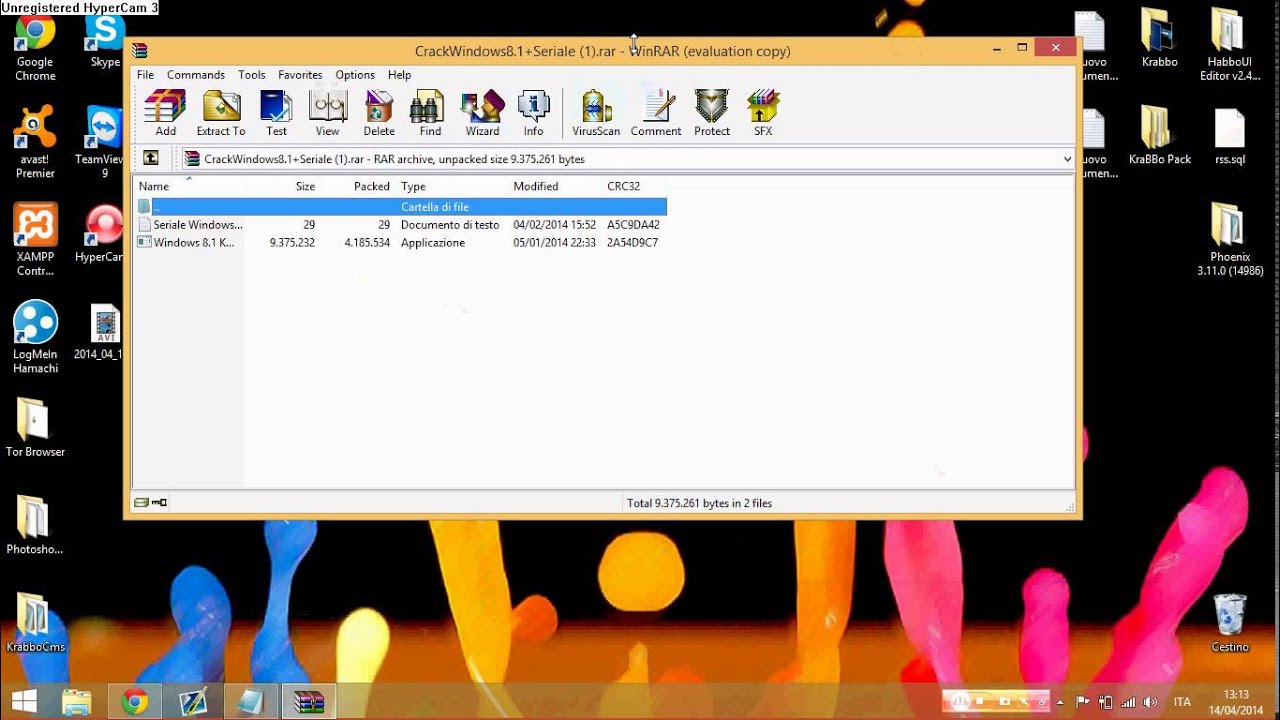Screen dimensions: 1280x720
Task: Select the parent folder '..' row
Action: (400, 206)
